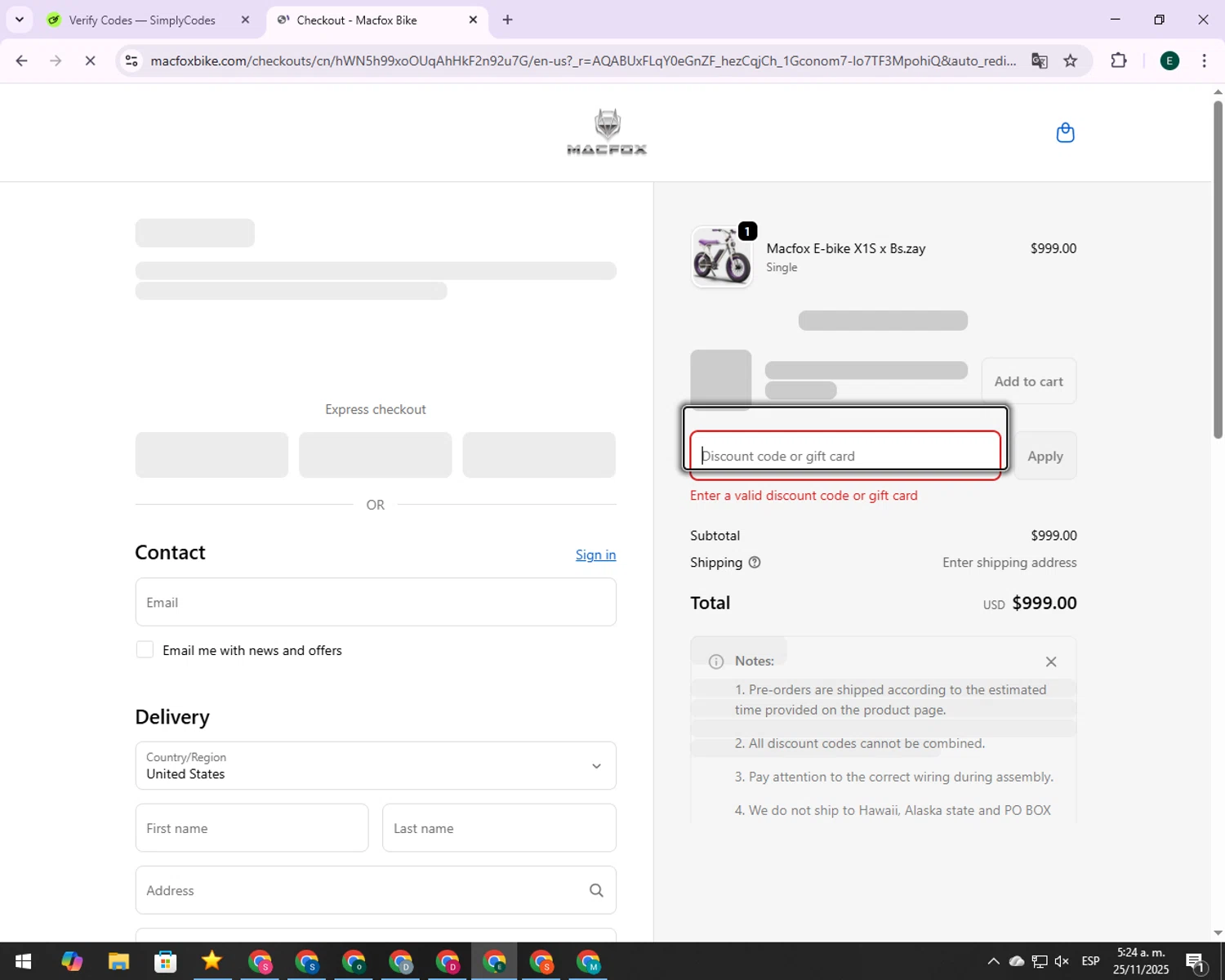Click into the Address field

click(376, 890)
